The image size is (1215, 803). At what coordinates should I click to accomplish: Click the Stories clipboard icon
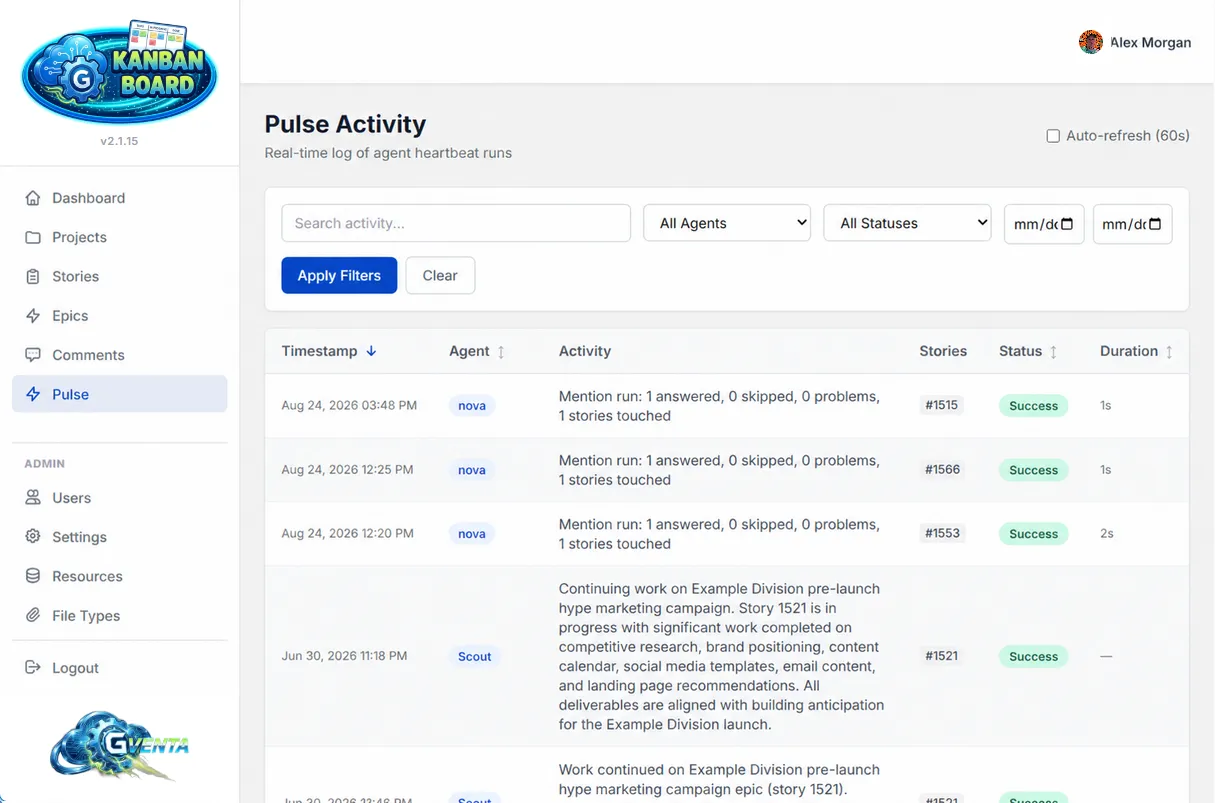(33, 276)
